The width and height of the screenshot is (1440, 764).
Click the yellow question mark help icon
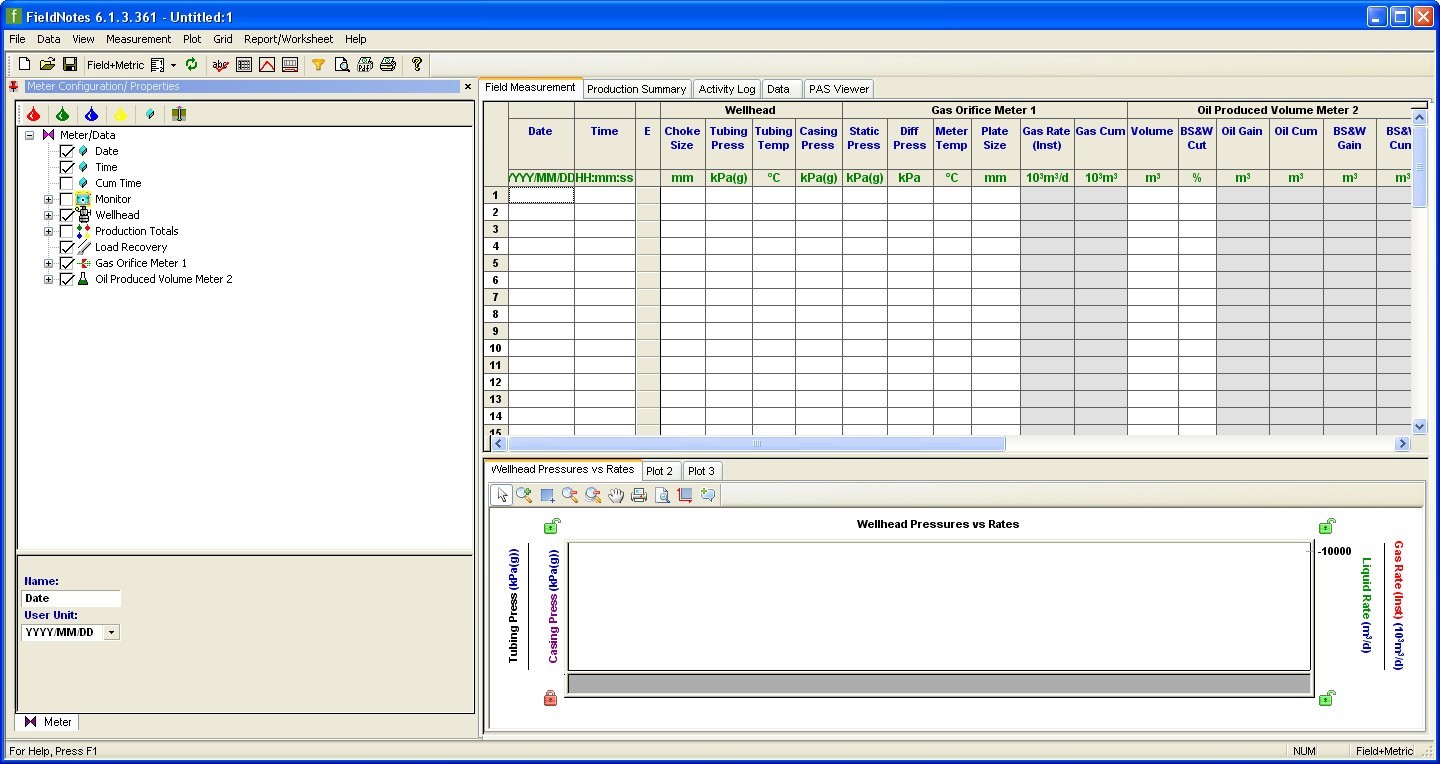417,64
